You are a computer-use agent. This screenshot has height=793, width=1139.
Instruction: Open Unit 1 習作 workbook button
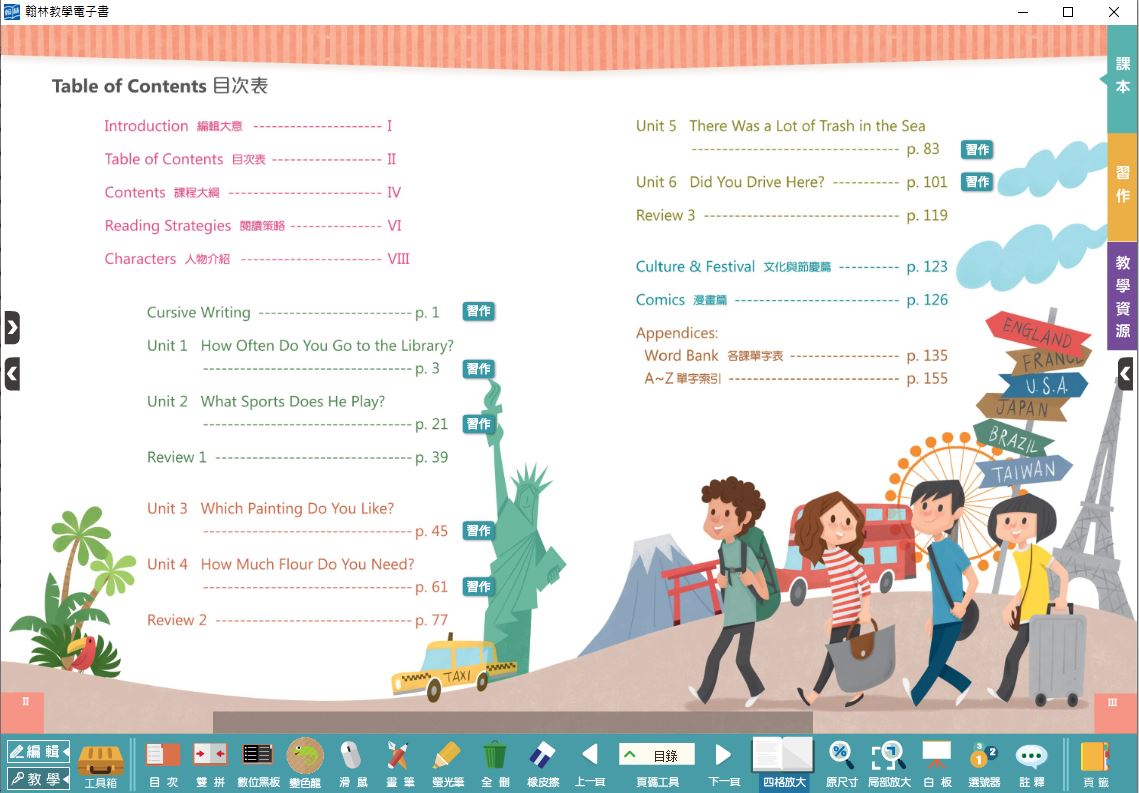[478, 369]
